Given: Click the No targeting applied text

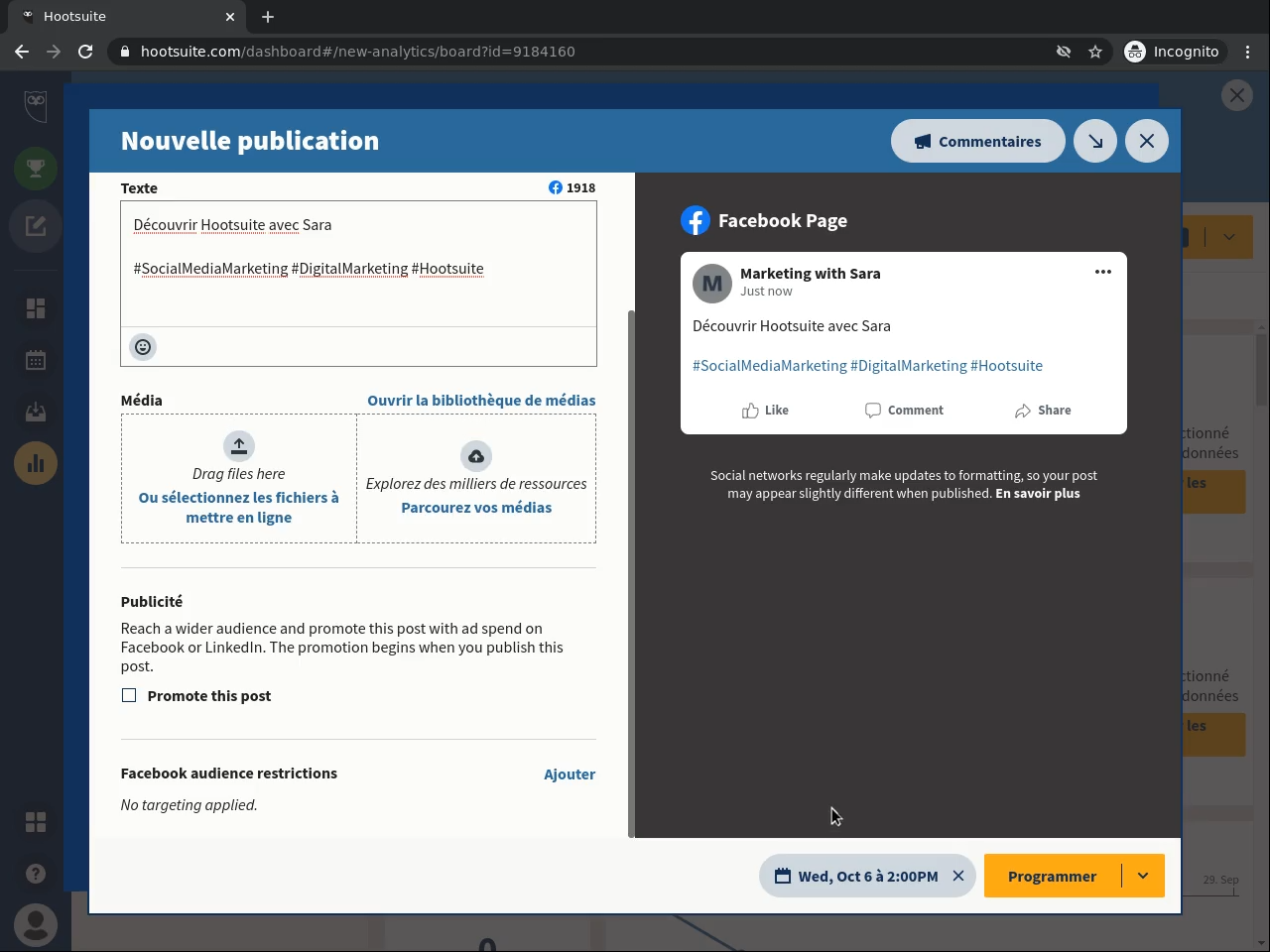Looking at the screenshot, I should tap(190, 805).
